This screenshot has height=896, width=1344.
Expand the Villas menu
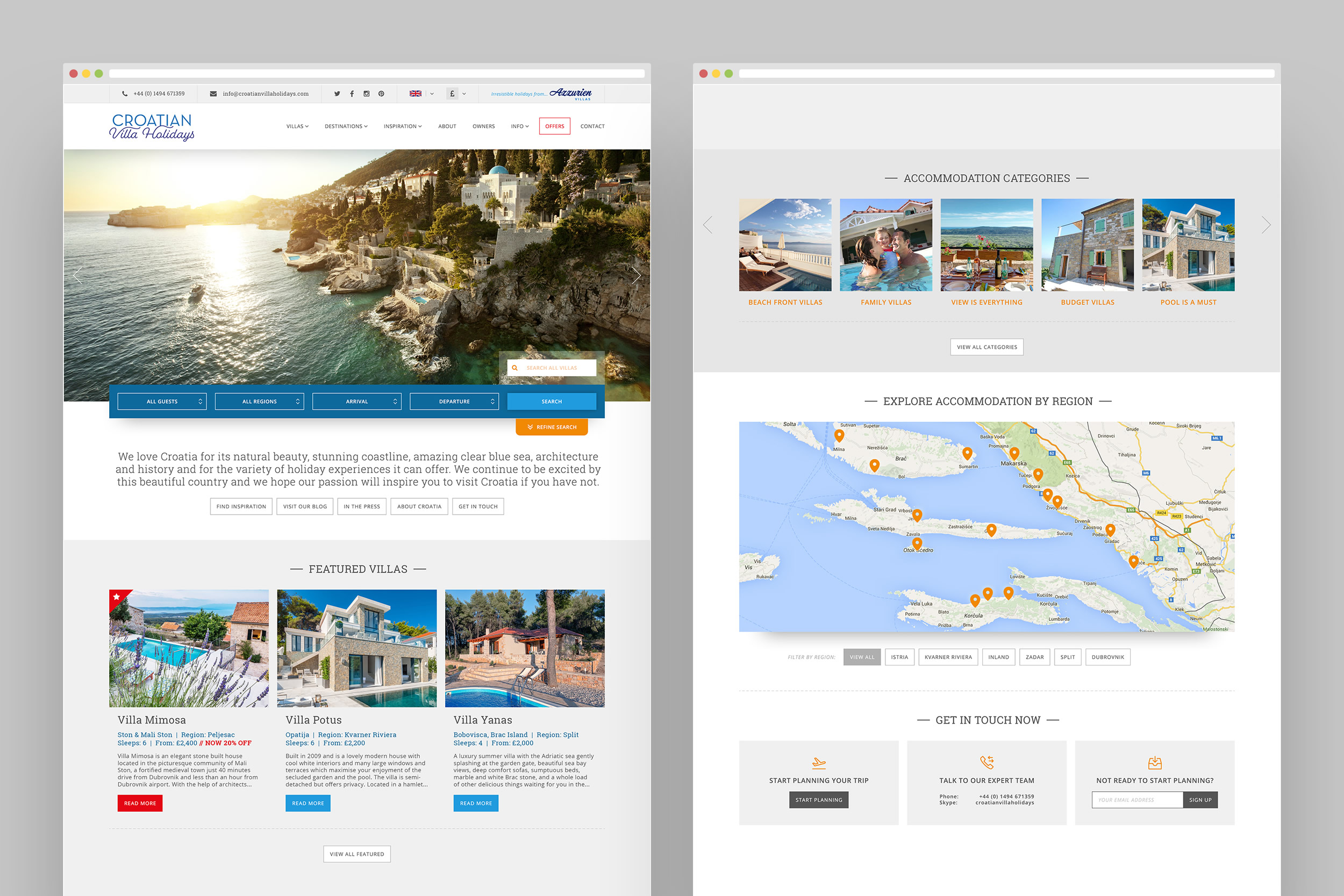point(298,126)
